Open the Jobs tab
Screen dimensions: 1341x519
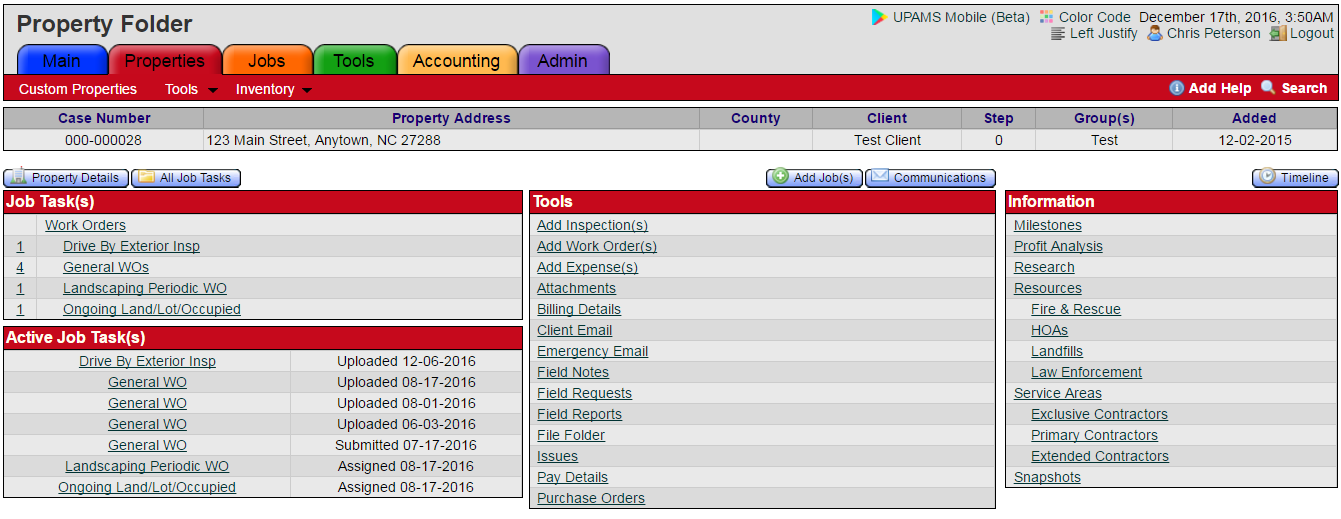266,61
